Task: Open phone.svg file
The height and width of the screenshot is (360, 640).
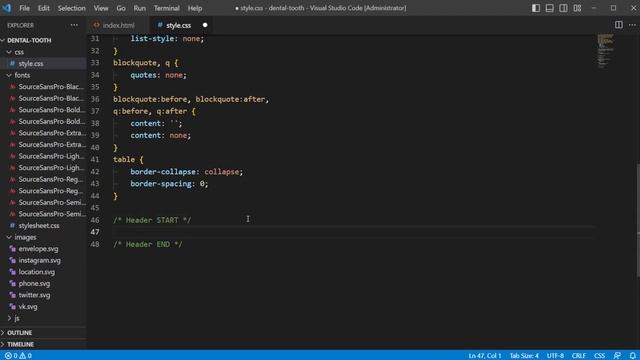Action: pos(34,283)
